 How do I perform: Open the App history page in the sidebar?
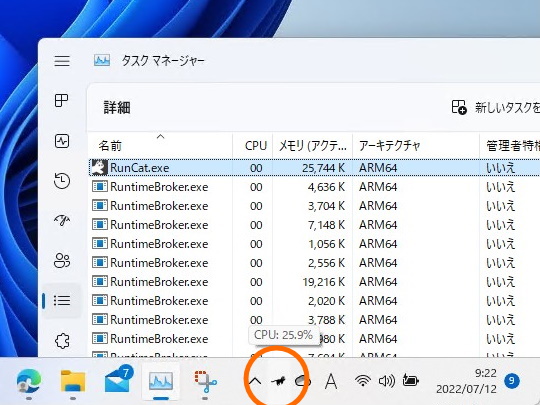coord(62,181)
